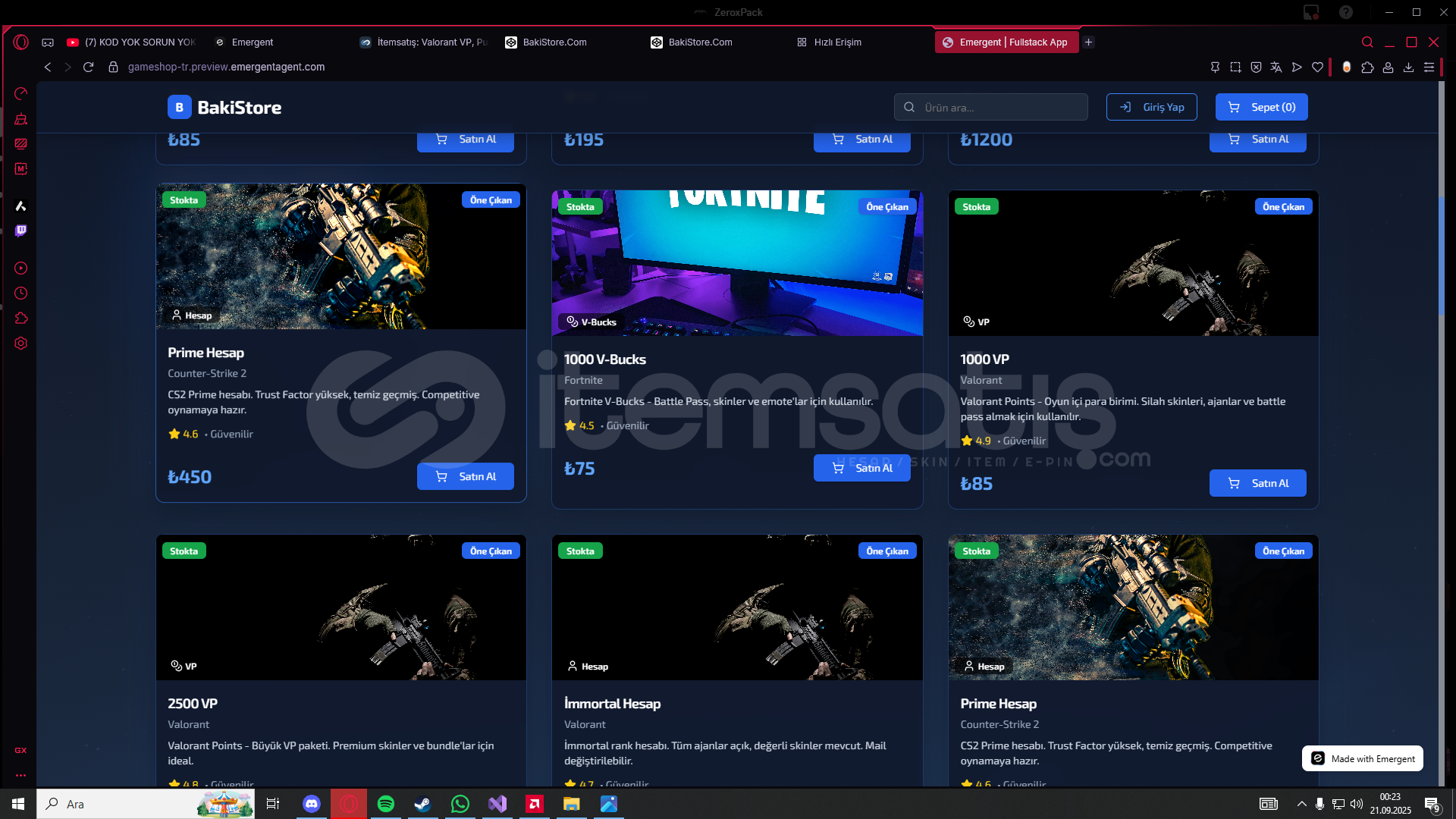Take a snapshot with dashed-square icon
Image resolution: width=1456 pixels, height=819 pixels.
coord(1235,67)
